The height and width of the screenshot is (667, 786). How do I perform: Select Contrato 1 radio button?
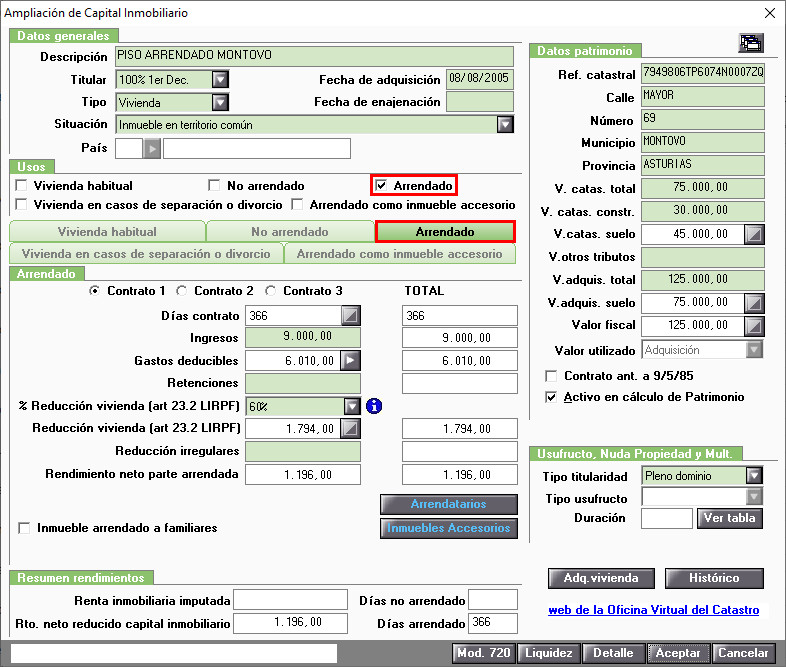click(x=94, y=291)
